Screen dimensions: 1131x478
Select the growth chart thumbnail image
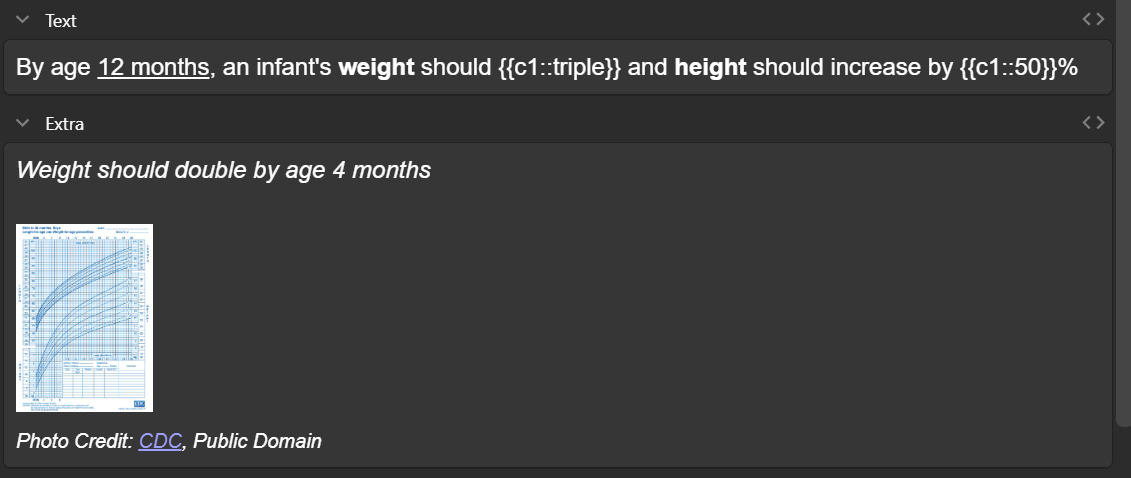[84, 317]
